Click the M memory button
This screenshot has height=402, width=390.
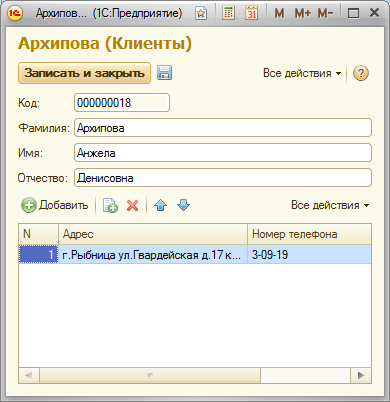[279, 13]
